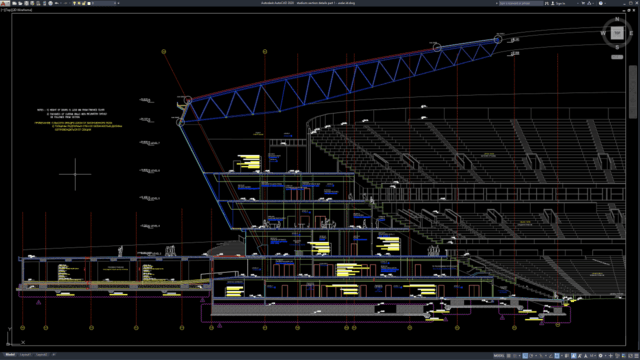Click the annotation monitor plus icon
Screen dimensions: 640x360
tap(611, 356)
